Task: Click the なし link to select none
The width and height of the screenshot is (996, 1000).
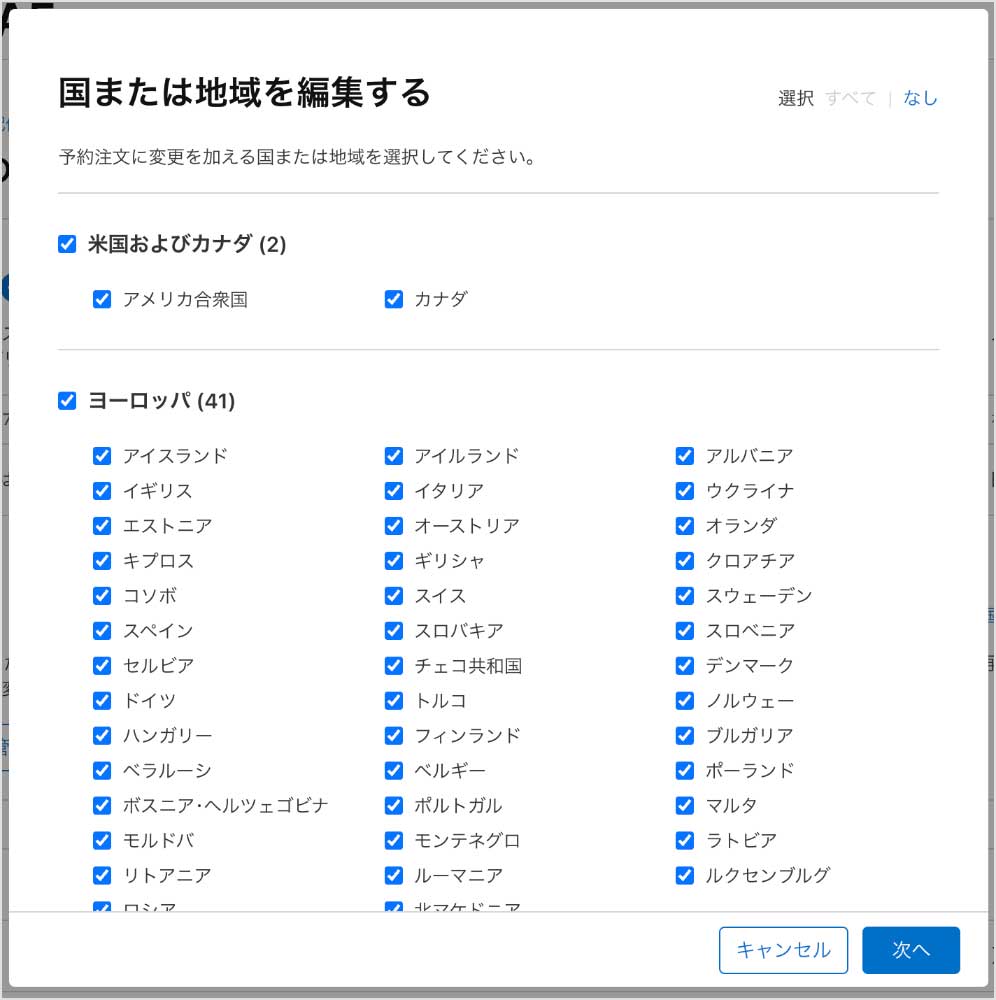Action: [x=920, y=98]
